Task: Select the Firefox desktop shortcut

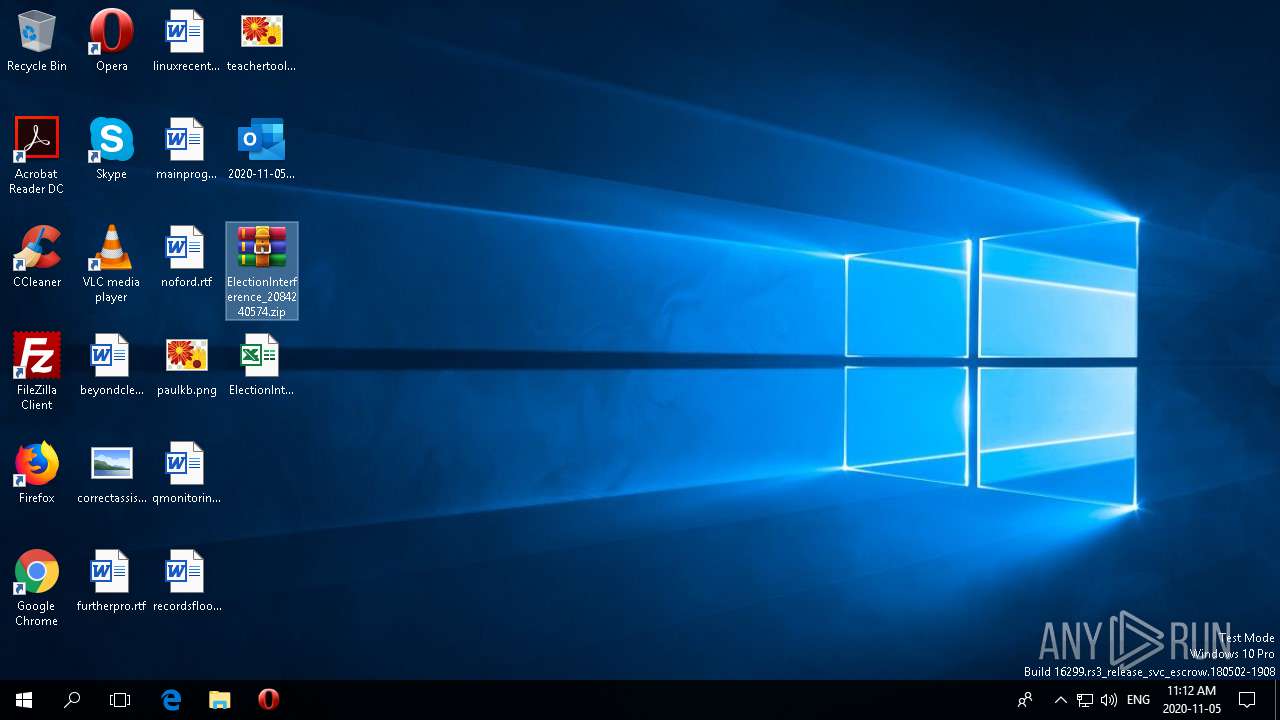Action: (37, 473)
